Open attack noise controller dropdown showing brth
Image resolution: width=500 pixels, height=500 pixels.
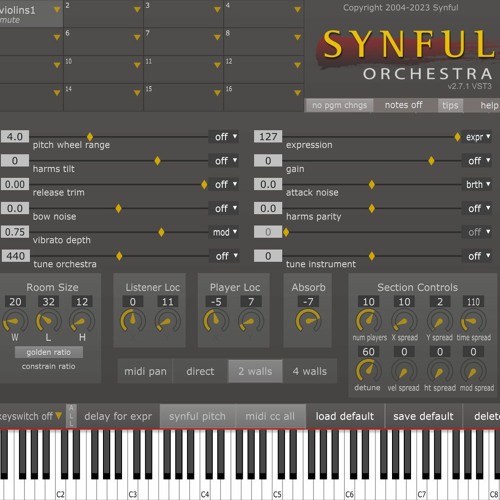[x=478, y=184]
